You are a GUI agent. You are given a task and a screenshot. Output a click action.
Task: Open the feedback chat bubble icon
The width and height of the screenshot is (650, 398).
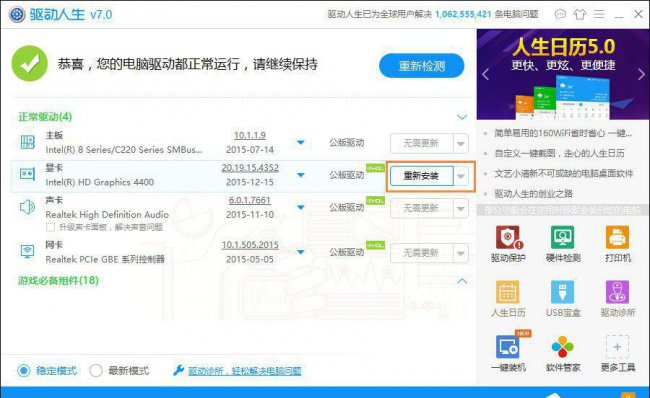pos(560,15)
